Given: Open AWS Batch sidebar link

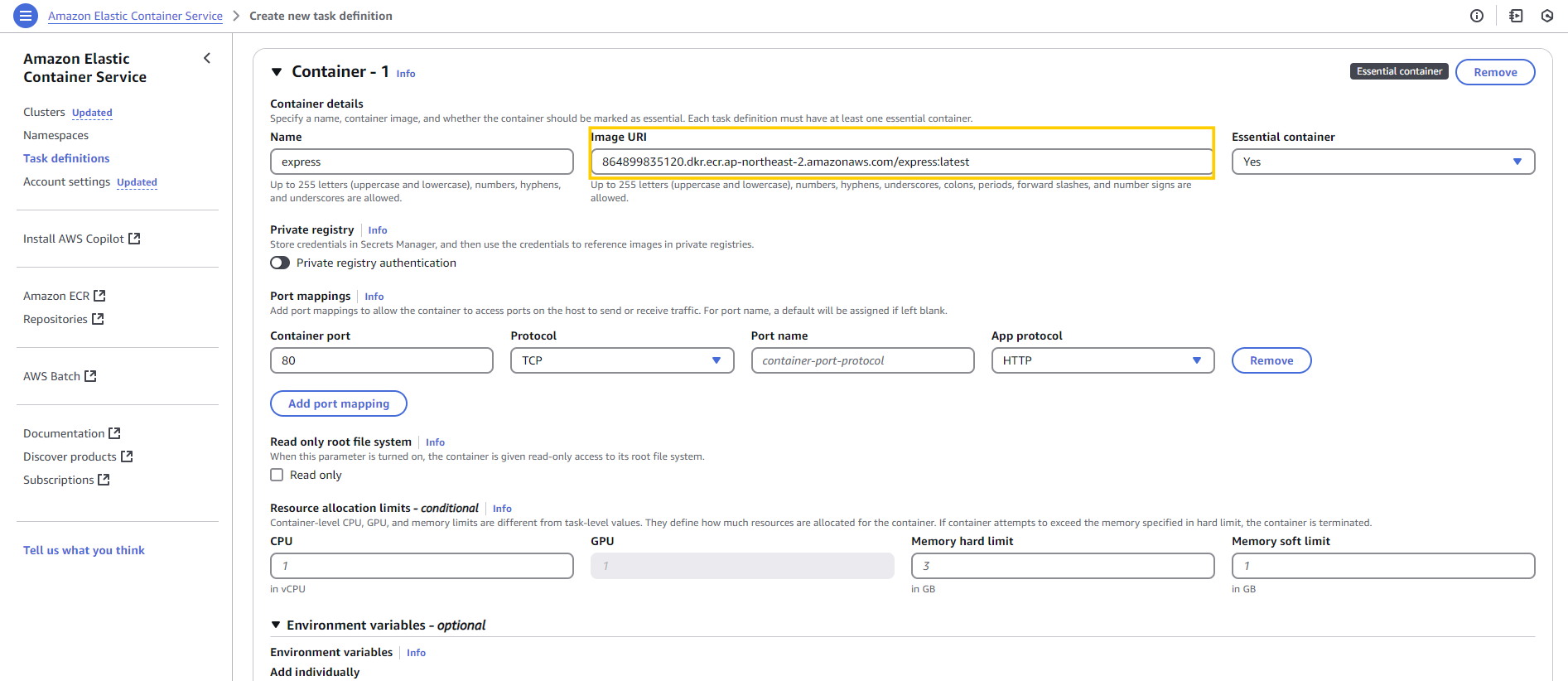Looking at the screenshot, I should pyautogui.click(x=51, y=376).
